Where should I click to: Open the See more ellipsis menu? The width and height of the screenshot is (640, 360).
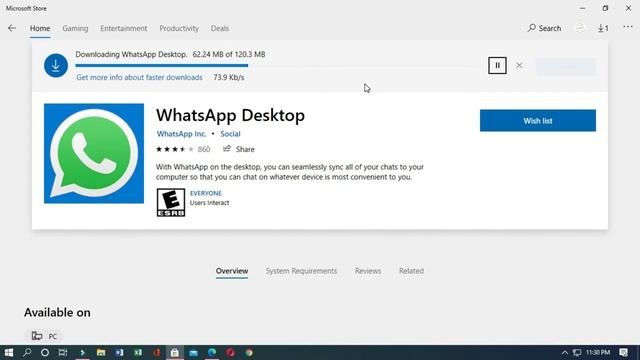click(x=628, y=27)
